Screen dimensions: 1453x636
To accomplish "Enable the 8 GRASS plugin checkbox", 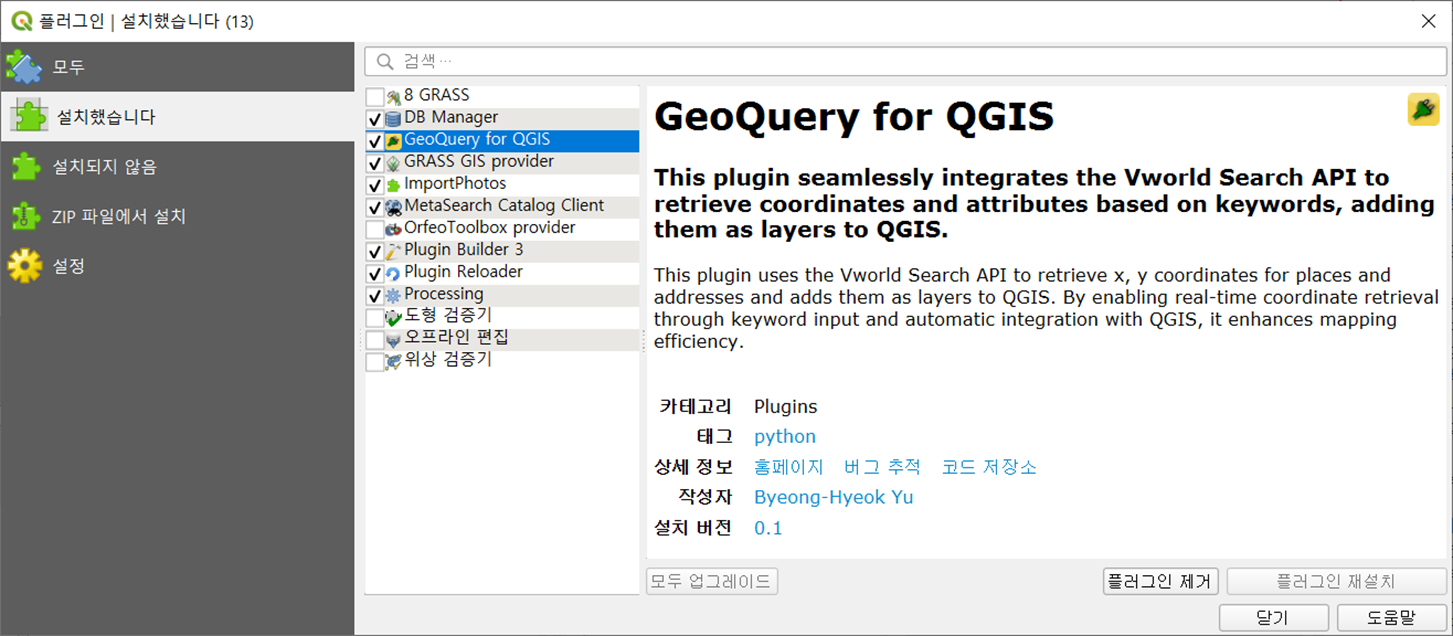I will coord(375,97).
